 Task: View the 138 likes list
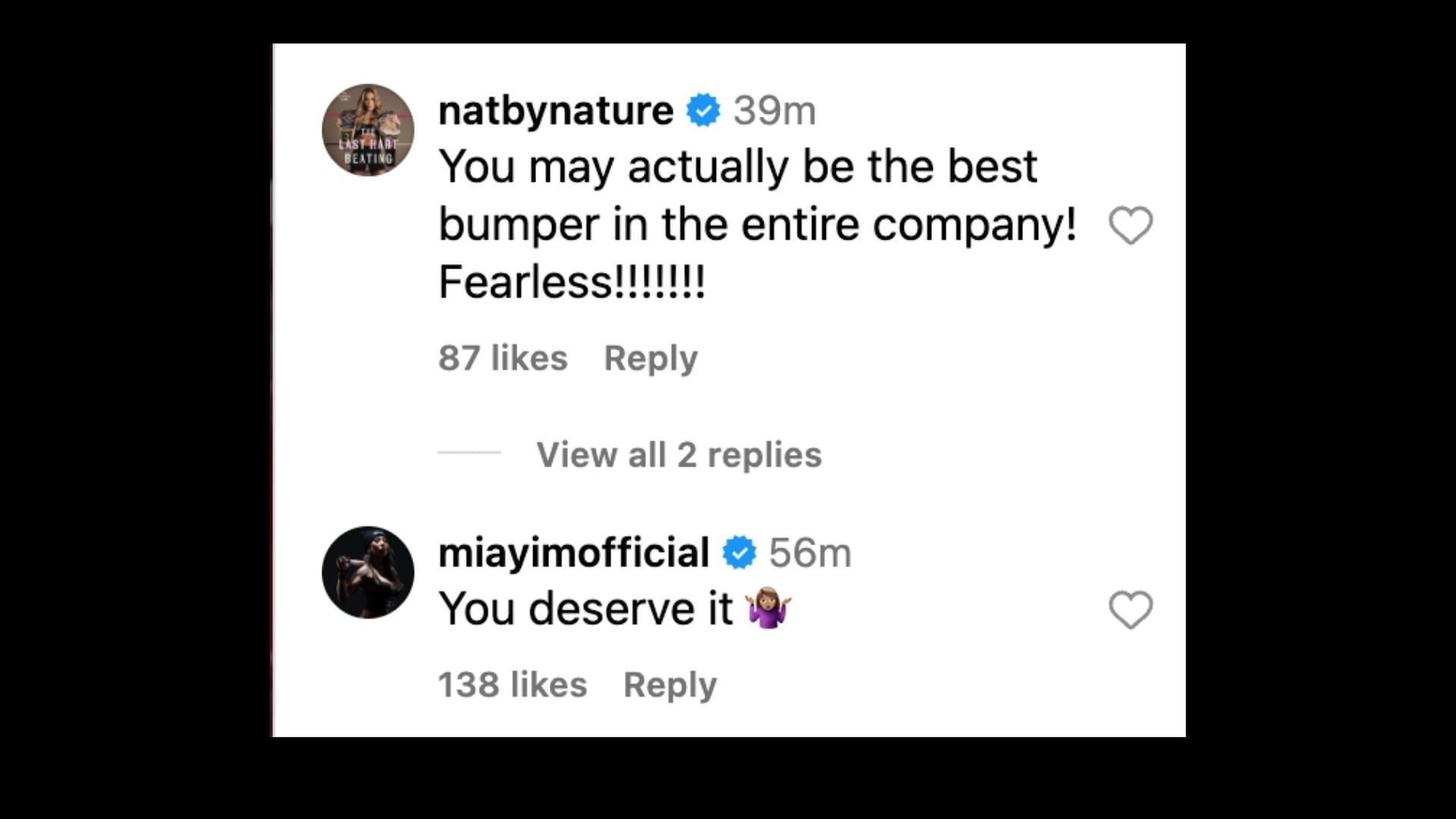coord(513,685)
